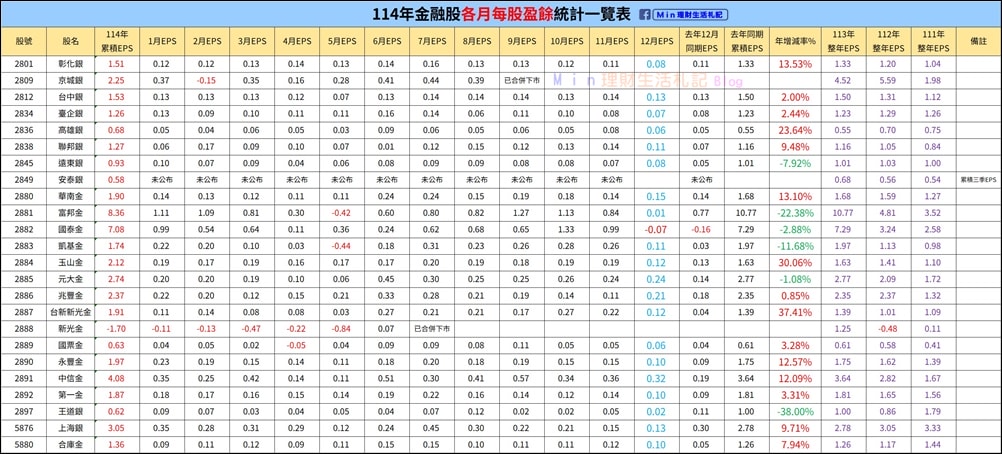Screen dimensions: 1002x454
Task: Click 國泰金 cumulative EPS value 7.08
Action: [x=116, y=230]
